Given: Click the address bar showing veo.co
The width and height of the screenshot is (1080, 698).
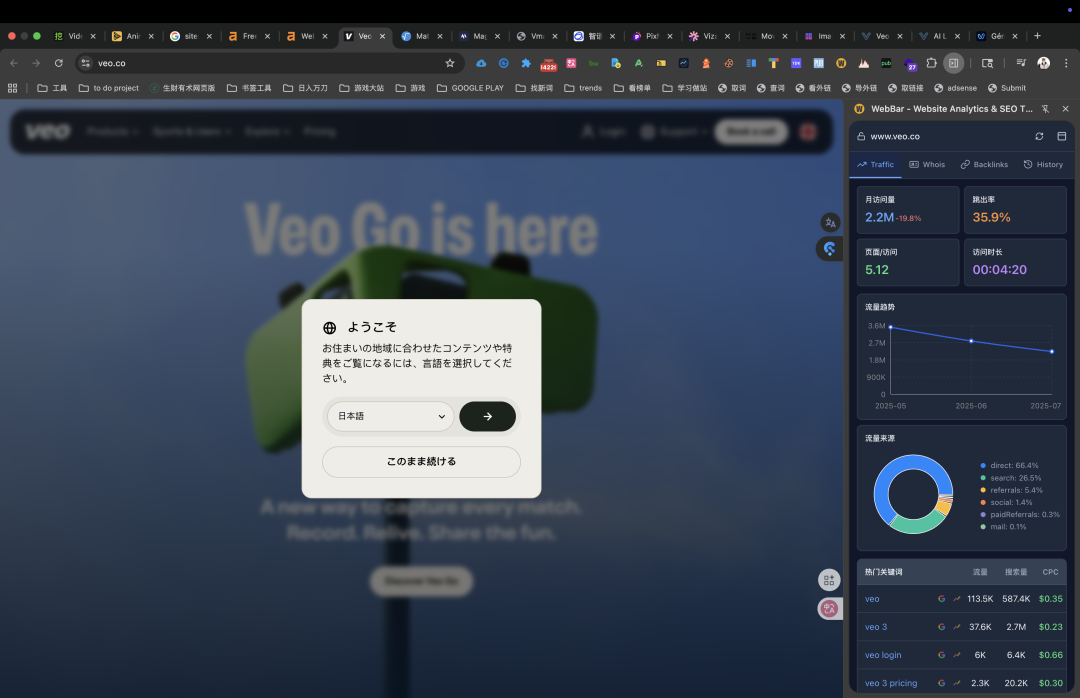Looking at the screenshot, I should pos(269,63).
